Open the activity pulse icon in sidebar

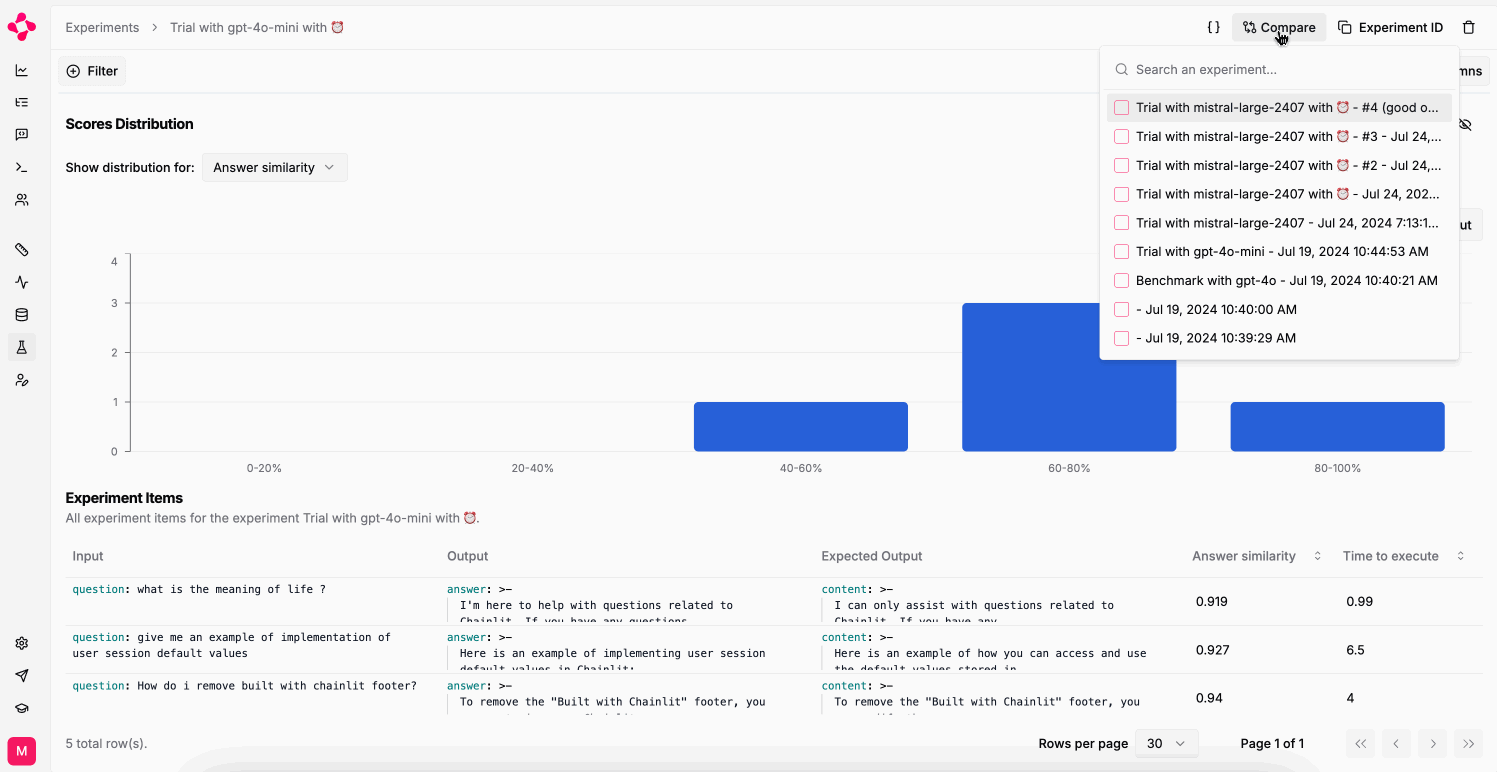22,282
